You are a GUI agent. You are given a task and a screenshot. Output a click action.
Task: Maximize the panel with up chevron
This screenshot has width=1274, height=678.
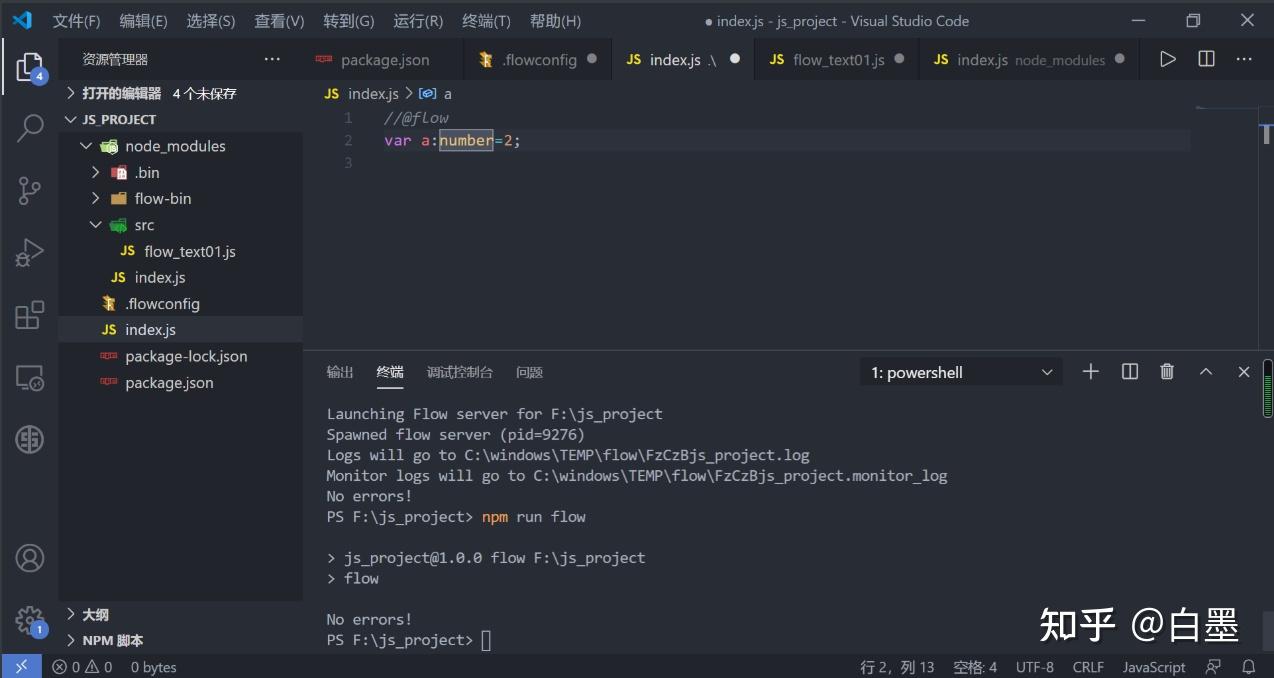coord(1206,372)
